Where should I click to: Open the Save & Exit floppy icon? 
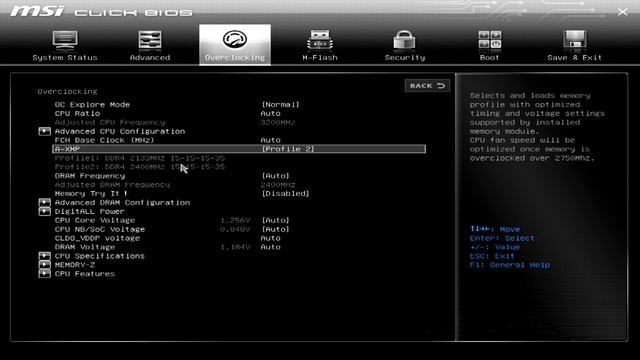[x=574, y=40]
